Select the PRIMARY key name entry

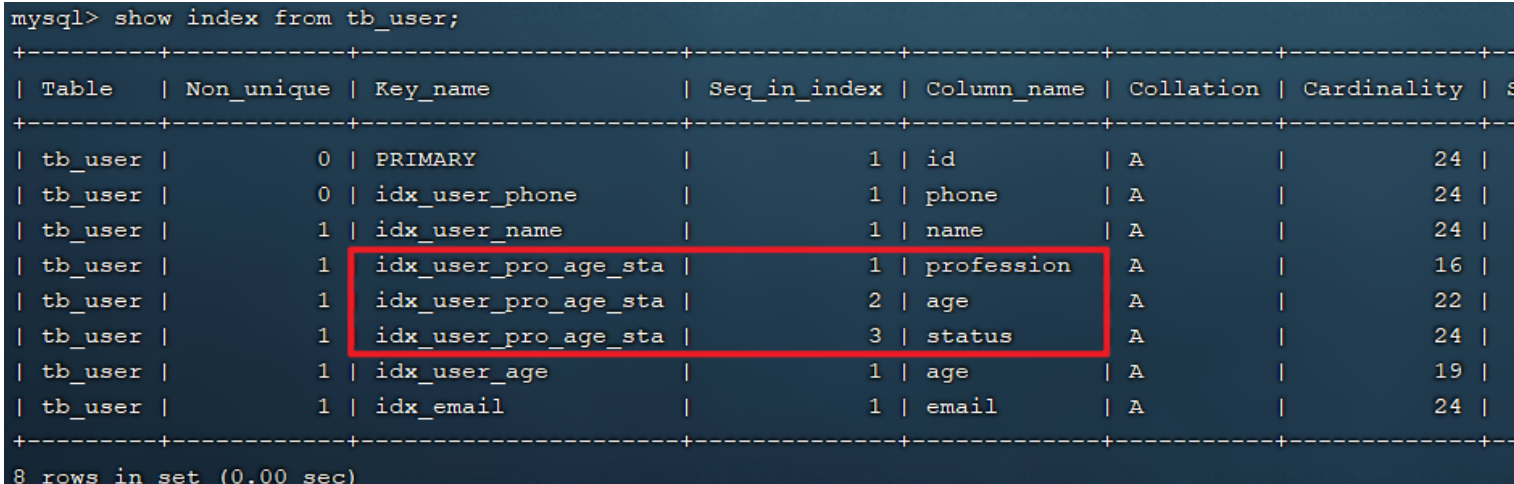[425, 160]
